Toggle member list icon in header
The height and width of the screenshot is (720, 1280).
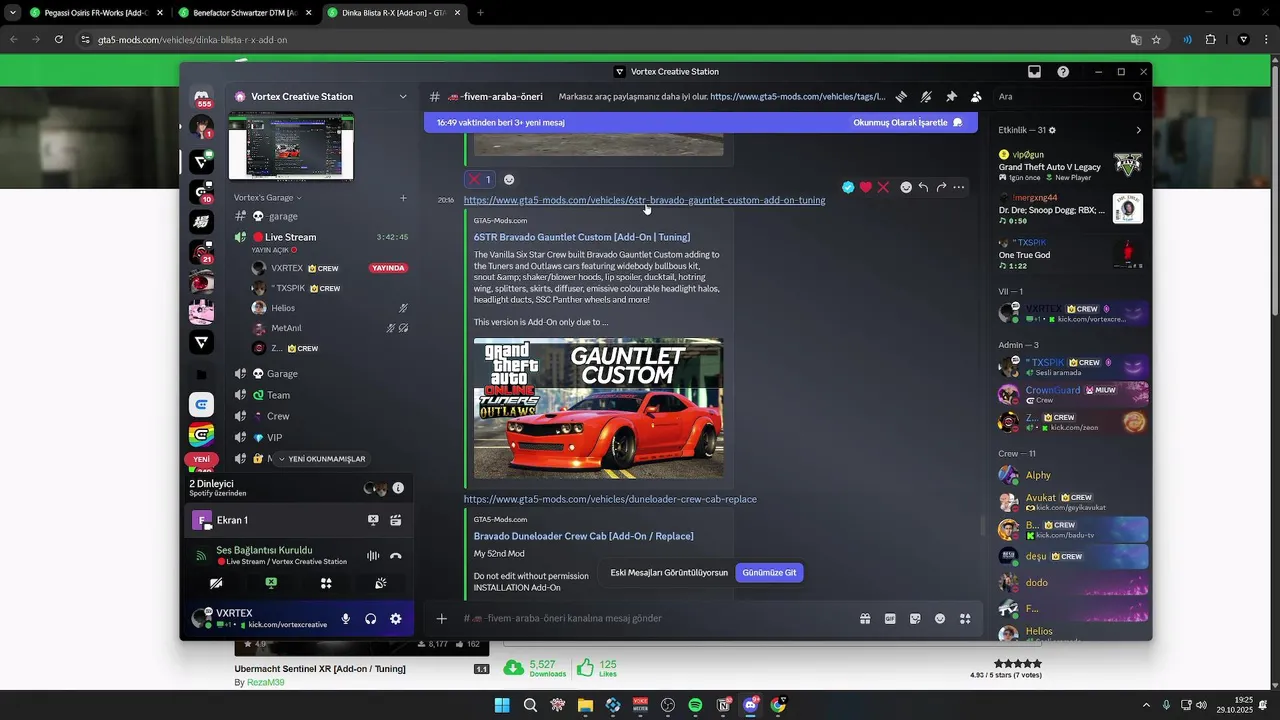pos(976,97)
